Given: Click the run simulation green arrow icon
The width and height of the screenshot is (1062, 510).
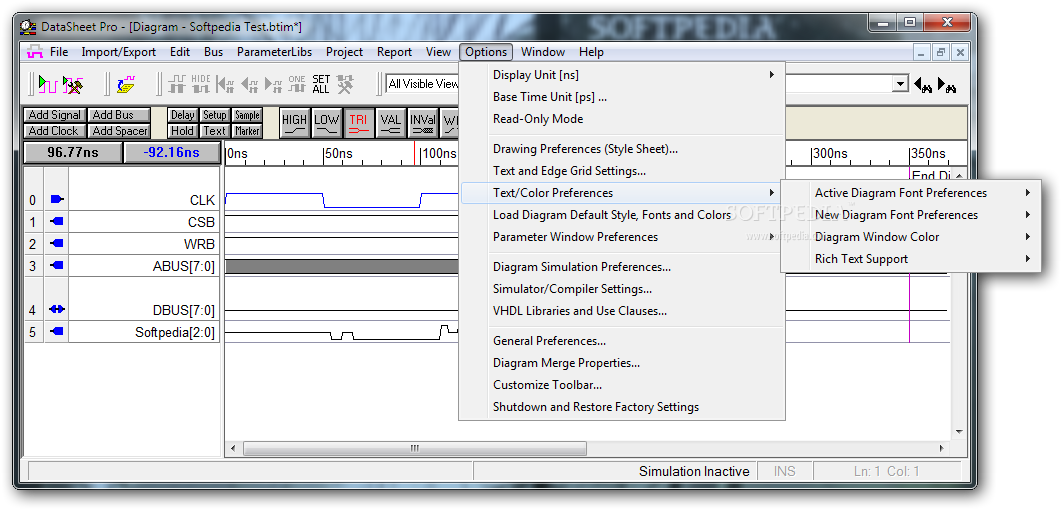Looking at the screenshot, I should click(47, 84).
